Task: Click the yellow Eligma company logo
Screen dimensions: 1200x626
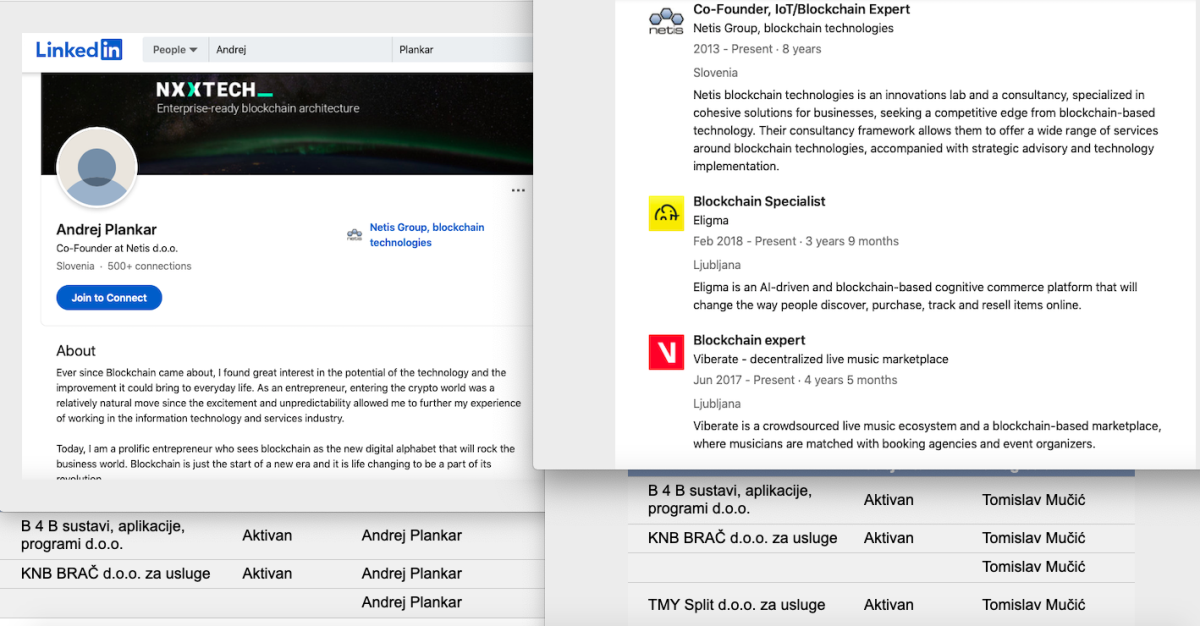Action: coord(666,213)
